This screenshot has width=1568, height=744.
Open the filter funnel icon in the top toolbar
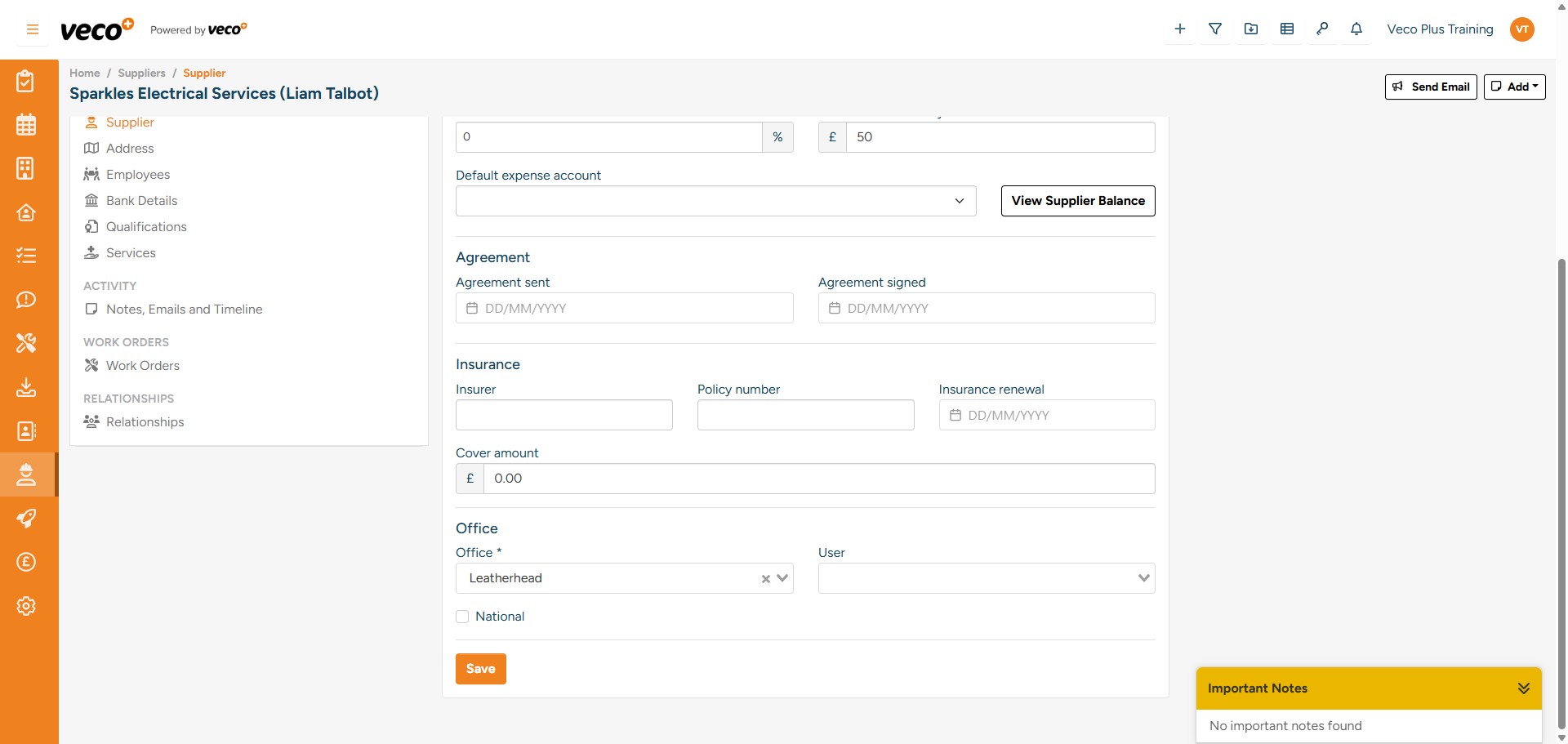1215,29
